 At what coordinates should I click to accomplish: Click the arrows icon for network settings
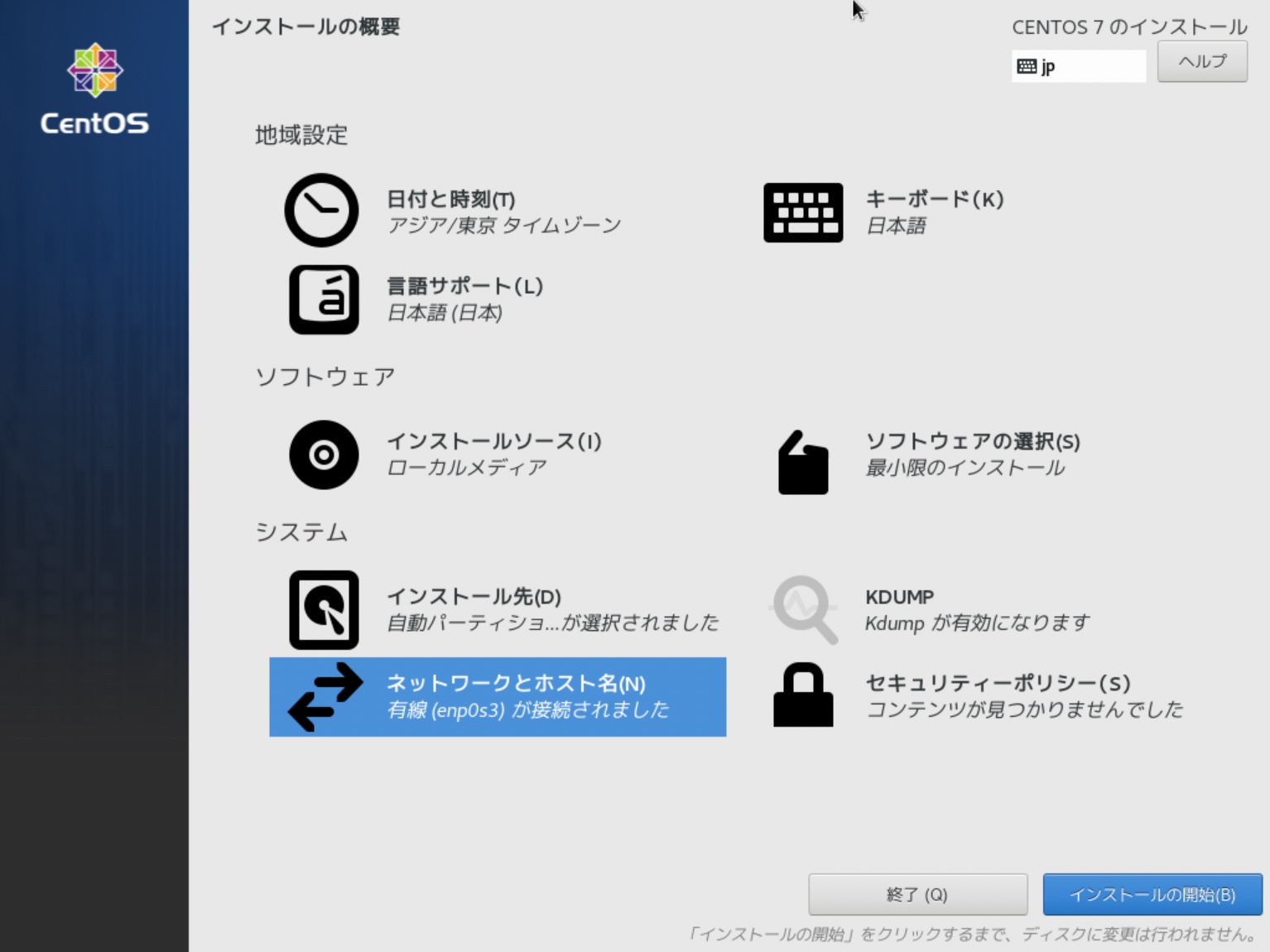pyautogui.click(x=325, y=697)
